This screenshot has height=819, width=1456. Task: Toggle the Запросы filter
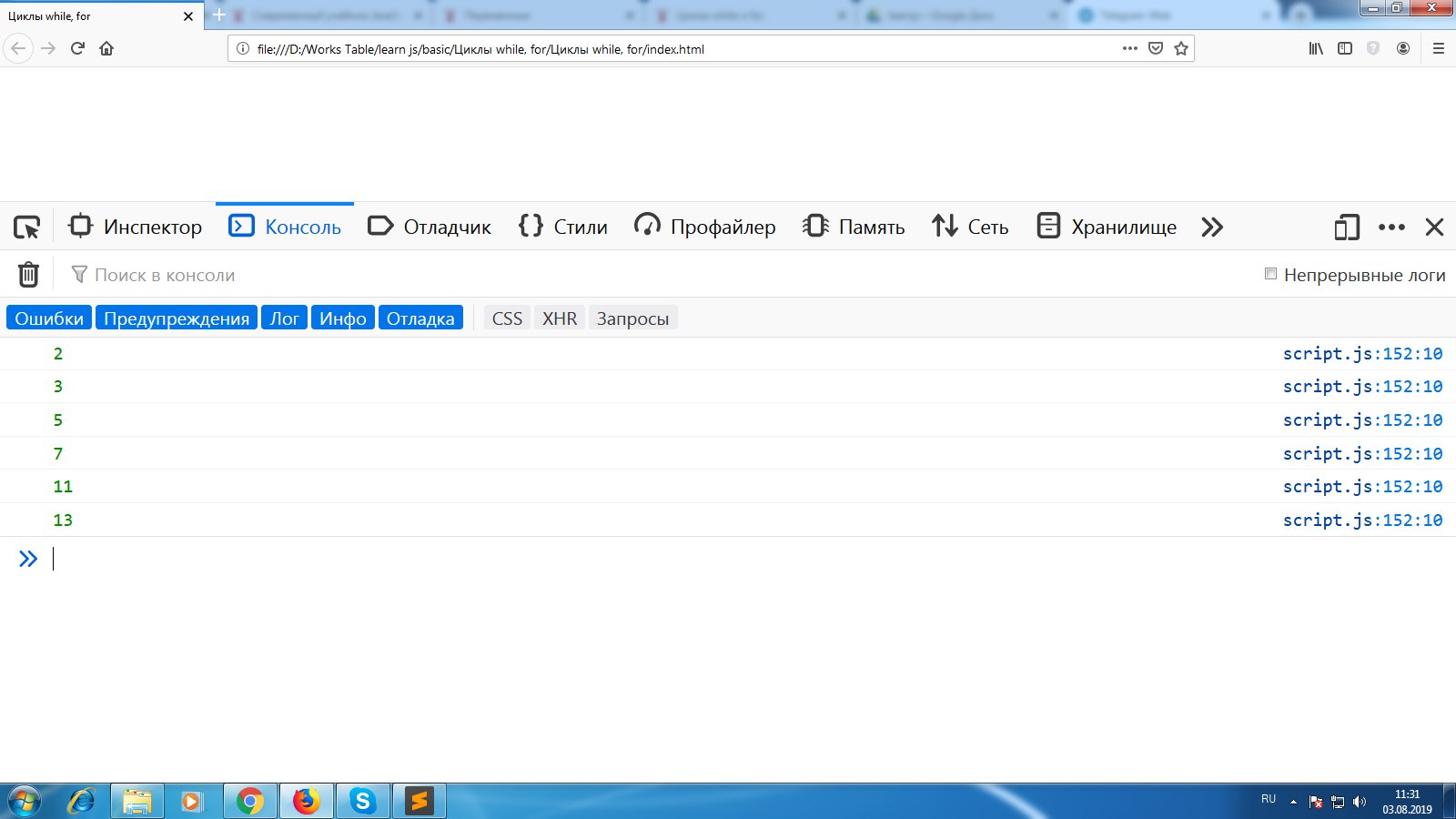632,318
